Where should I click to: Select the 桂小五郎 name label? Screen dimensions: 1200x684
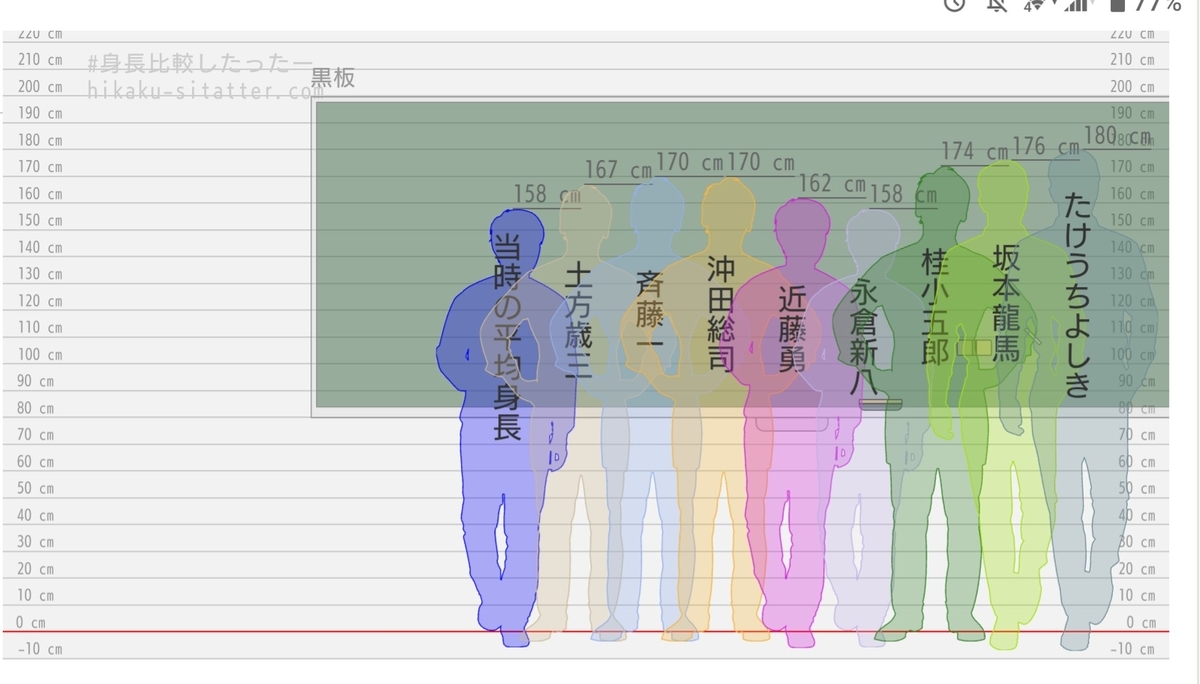(x=935, y=306)
